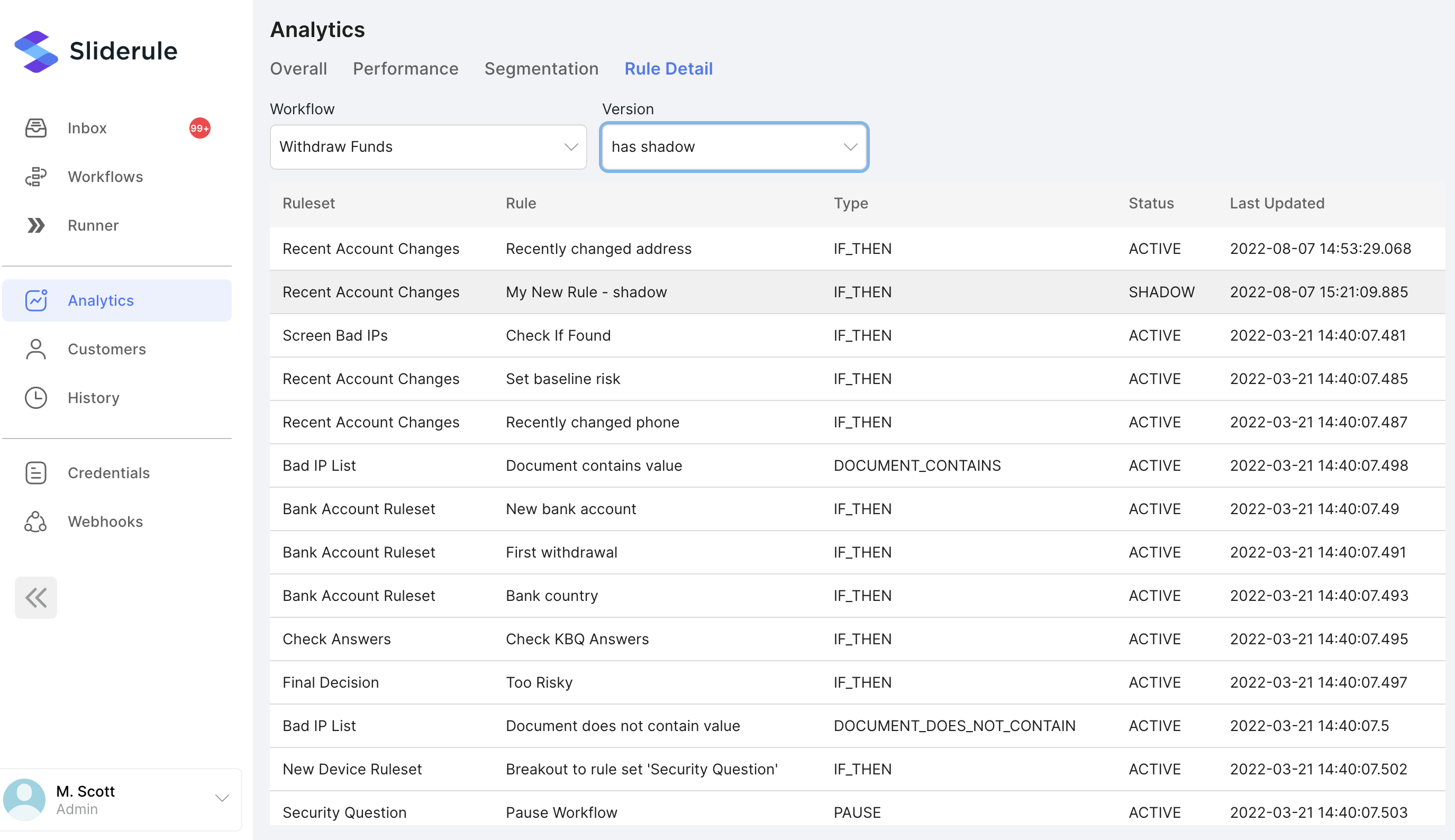Select the My New Rule - shadow row
The width and height of the screenshot is (1455, 840).
[586, 293]
